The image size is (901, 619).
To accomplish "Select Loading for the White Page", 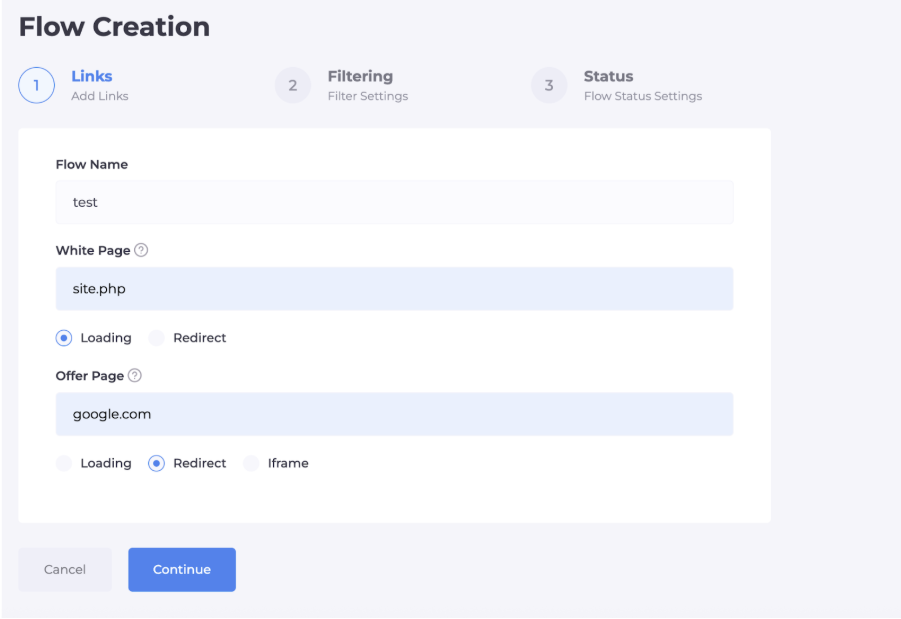I will click(x=65, y=338).
